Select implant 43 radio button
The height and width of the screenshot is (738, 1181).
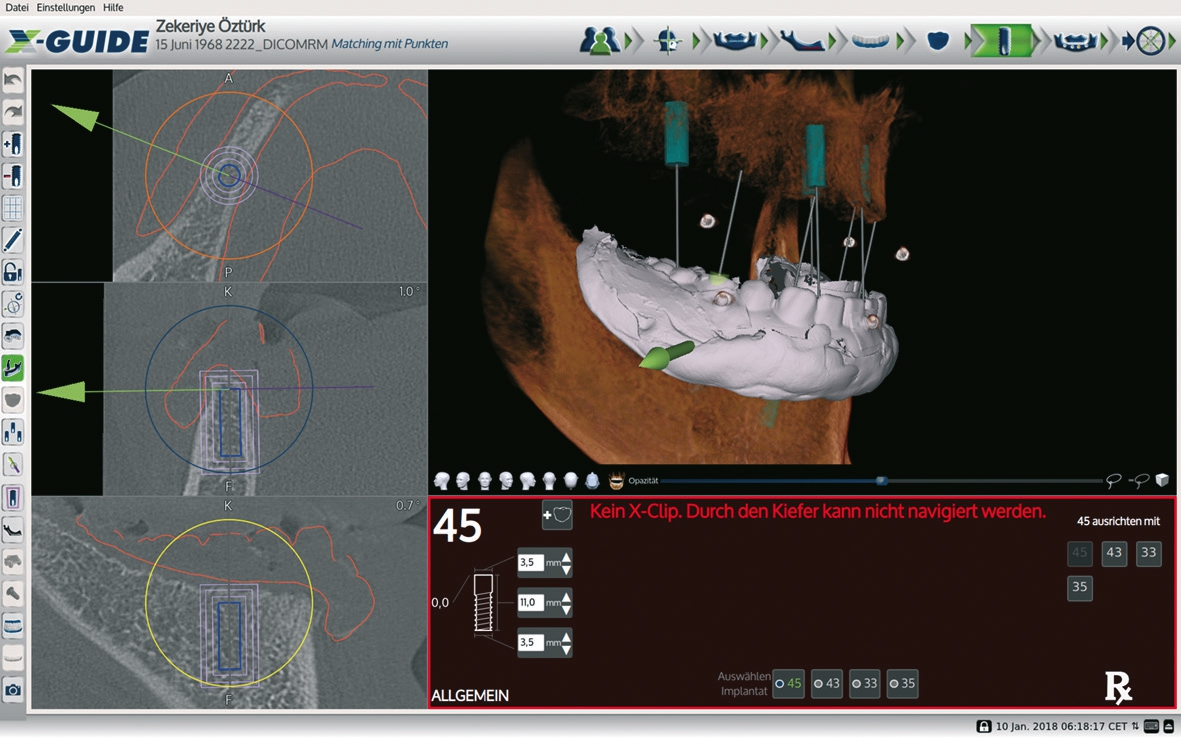pos(826,684)
